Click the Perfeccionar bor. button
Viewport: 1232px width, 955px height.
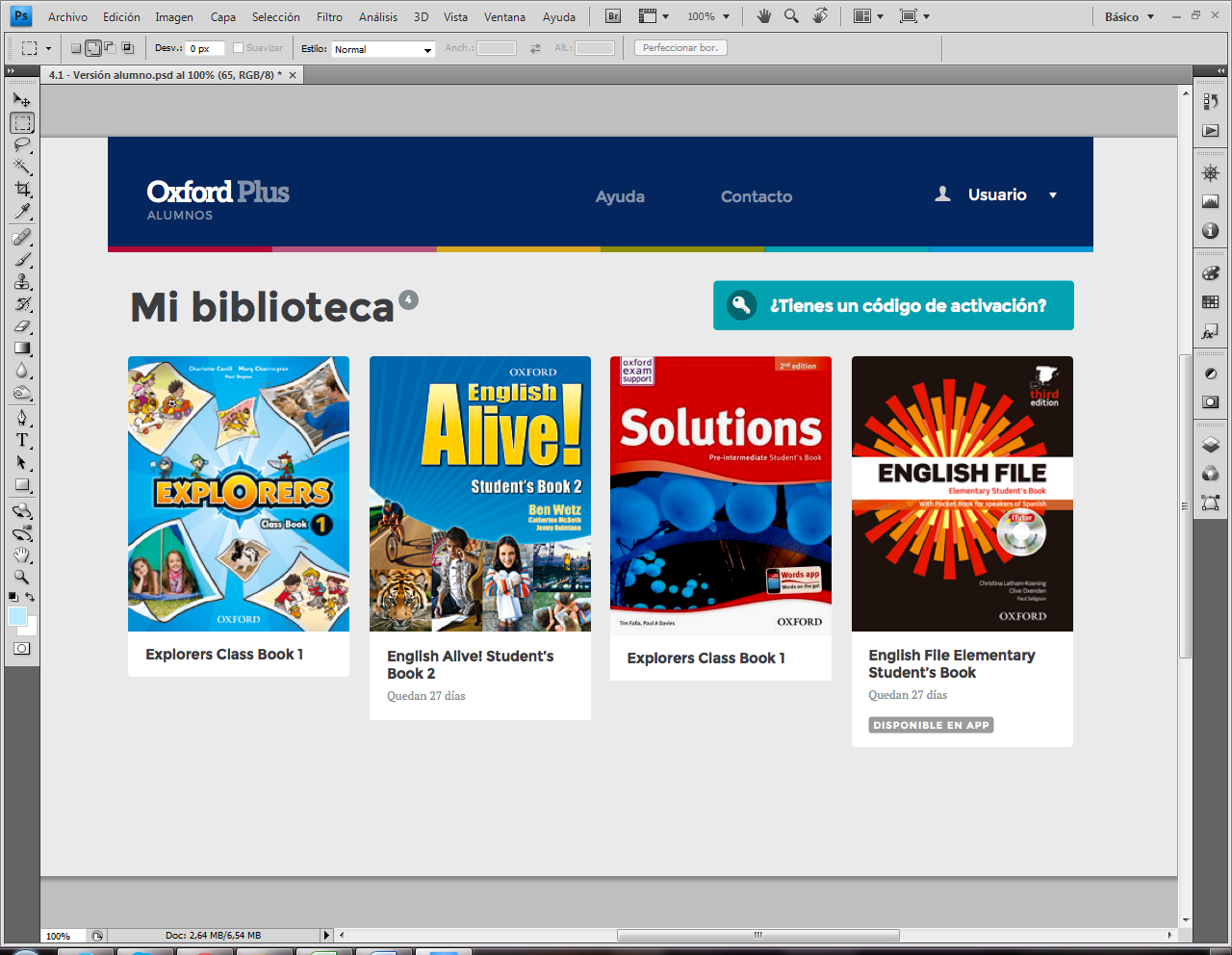coord(680,48)
